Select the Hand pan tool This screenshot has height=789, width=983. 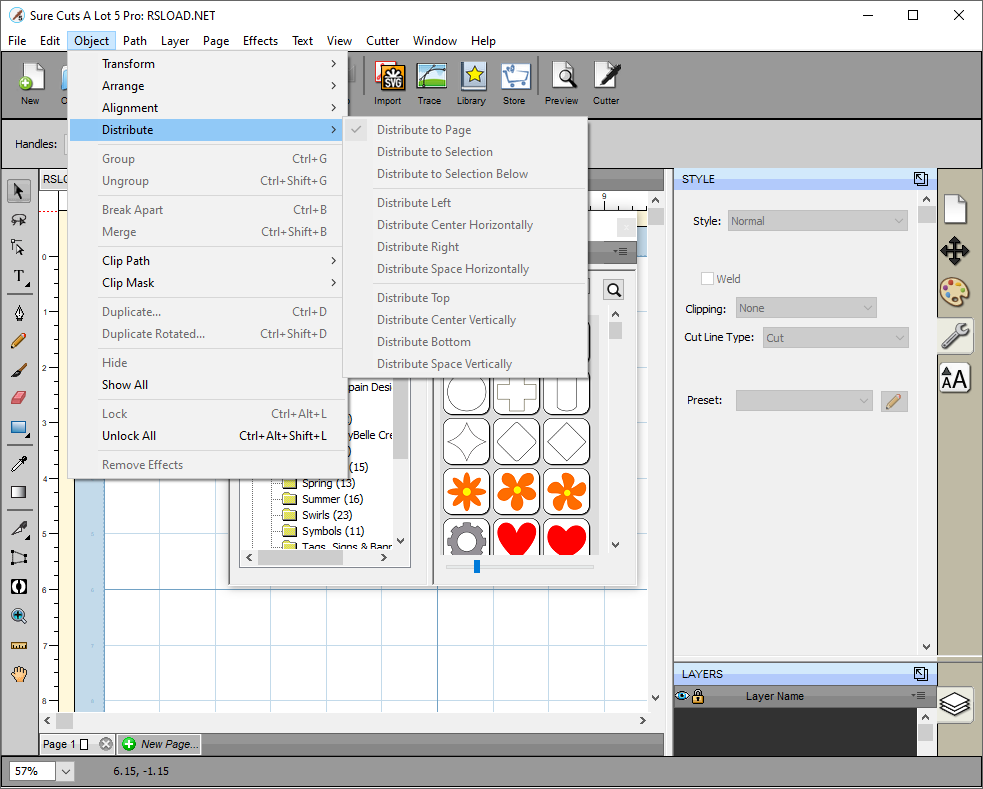point(19,674)
